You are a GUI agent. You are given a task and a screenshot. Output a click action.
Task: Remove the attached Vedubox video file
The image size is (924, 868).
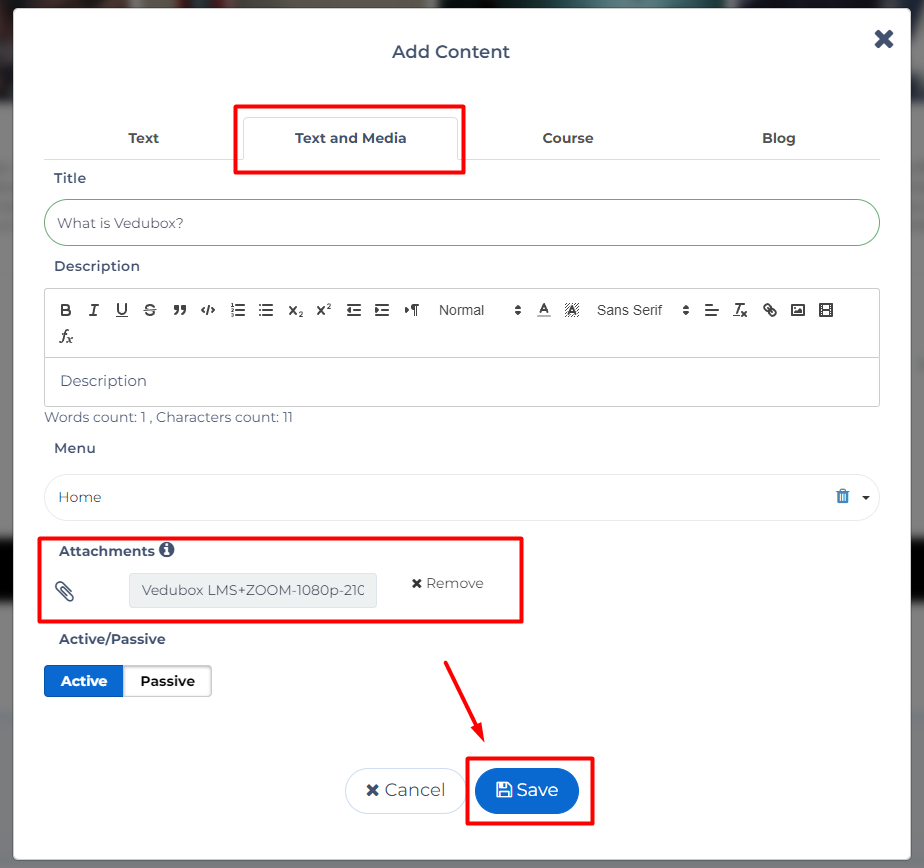coord(447,583)
